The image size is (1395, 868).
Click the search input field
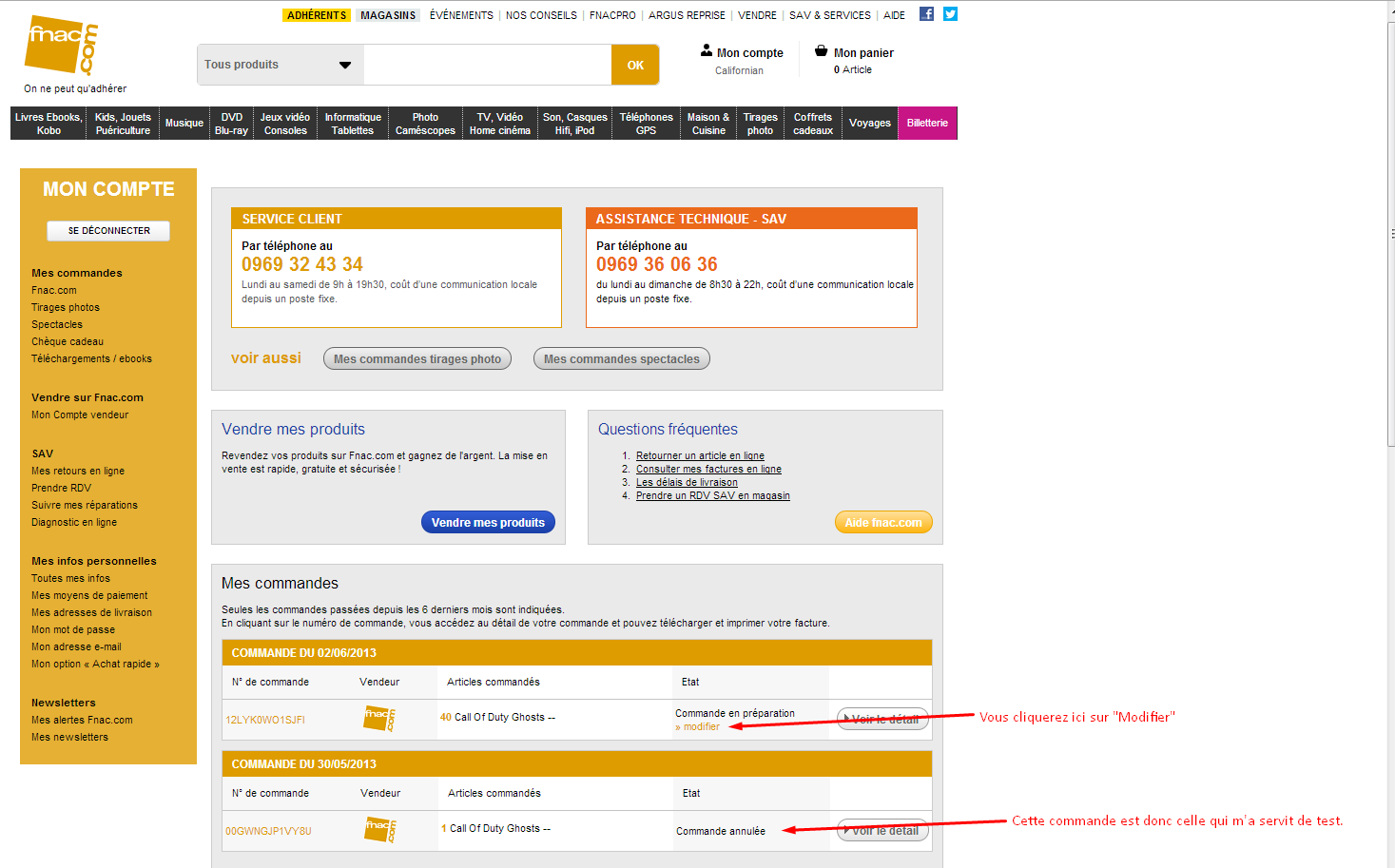[x=488, y=65]
